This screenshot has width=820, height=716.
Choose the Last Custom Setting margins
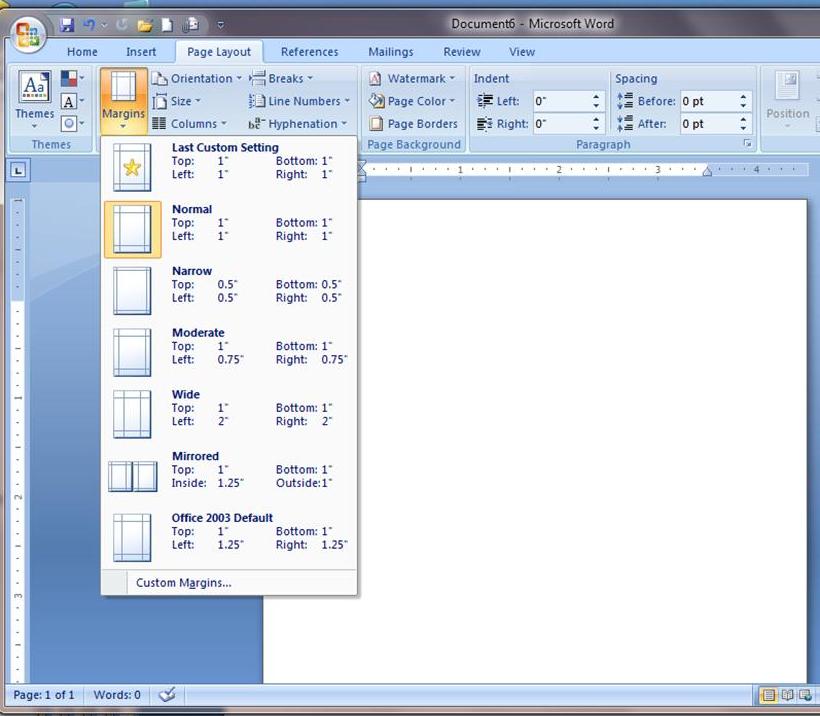tap(229, 167)
